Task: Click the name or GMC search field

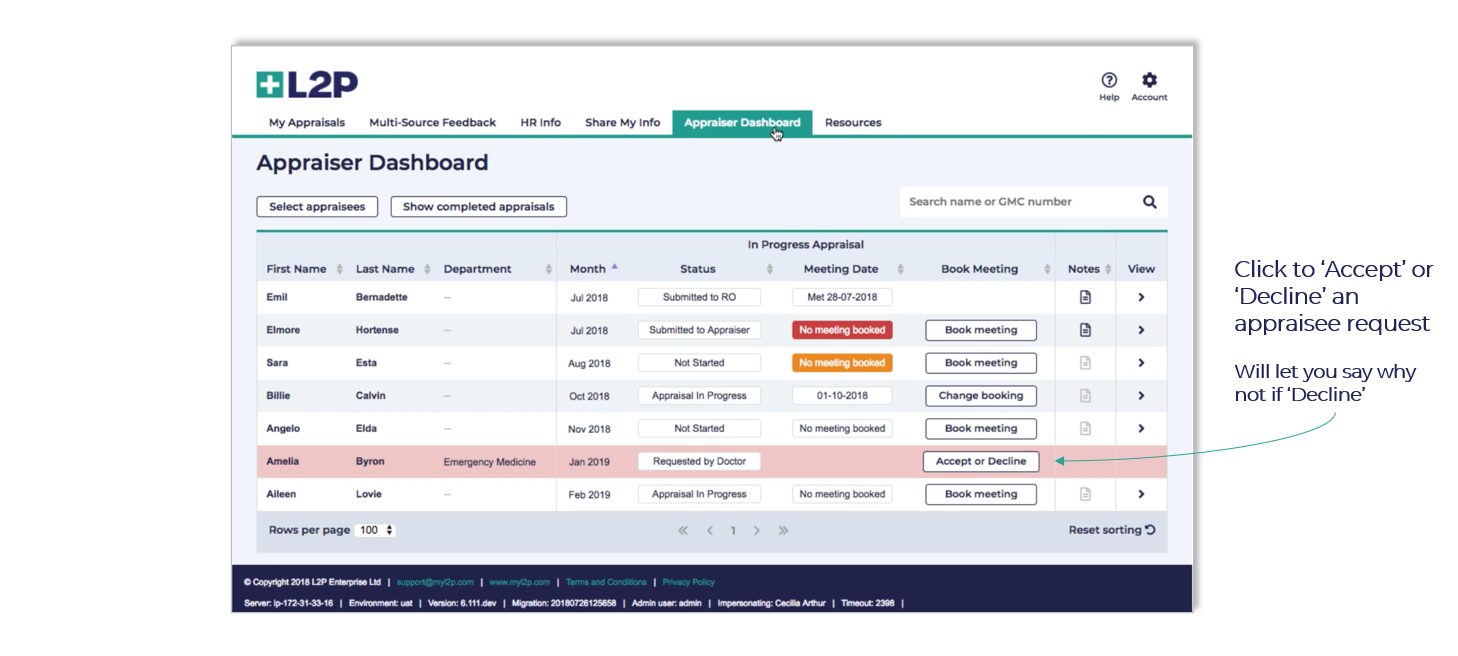Action: click(x=1015, y=202)
